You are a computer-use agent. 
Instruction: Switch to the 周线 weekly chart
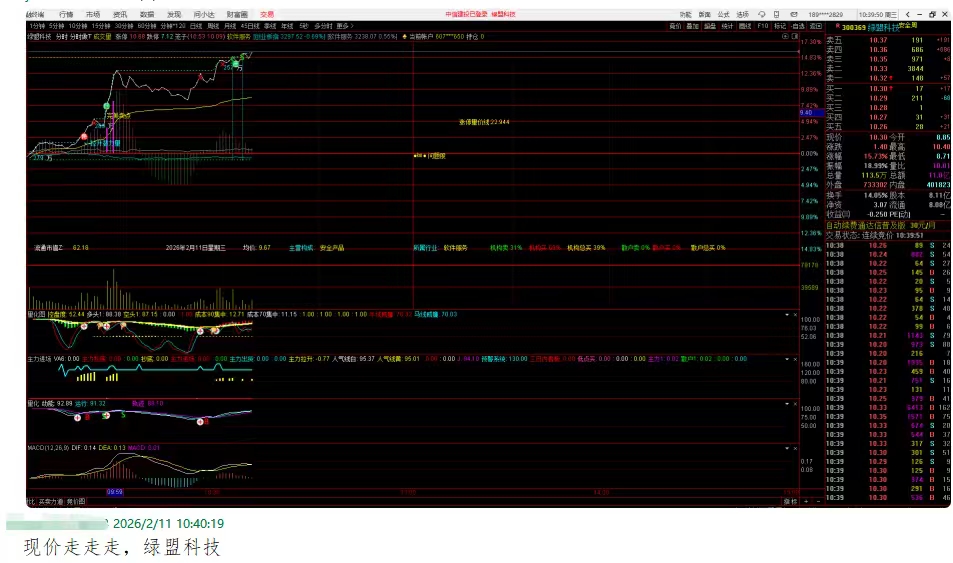[213, 26]
